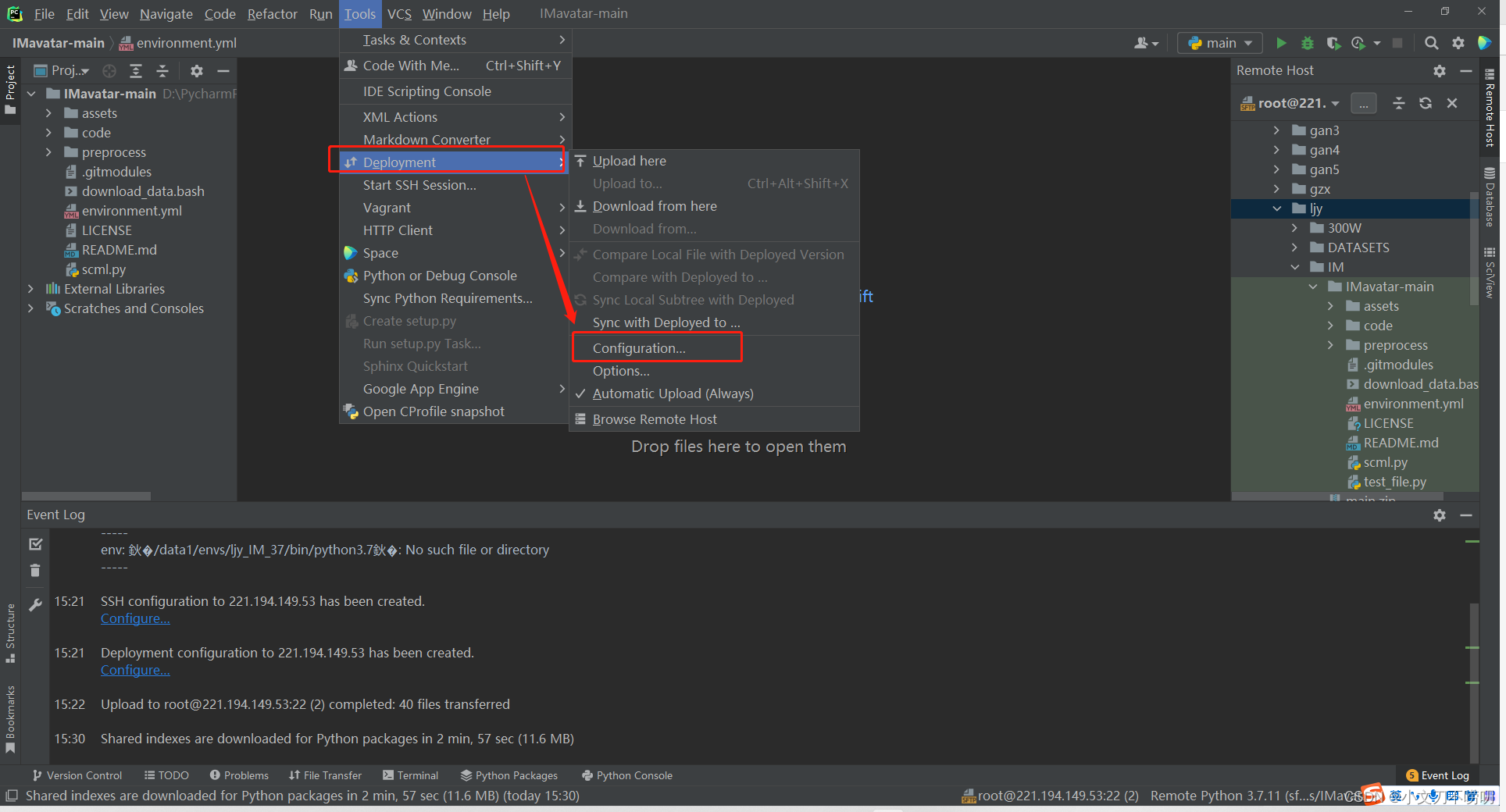
Task: Click Expand All icon in Project panel
Action: click(136, 71)
